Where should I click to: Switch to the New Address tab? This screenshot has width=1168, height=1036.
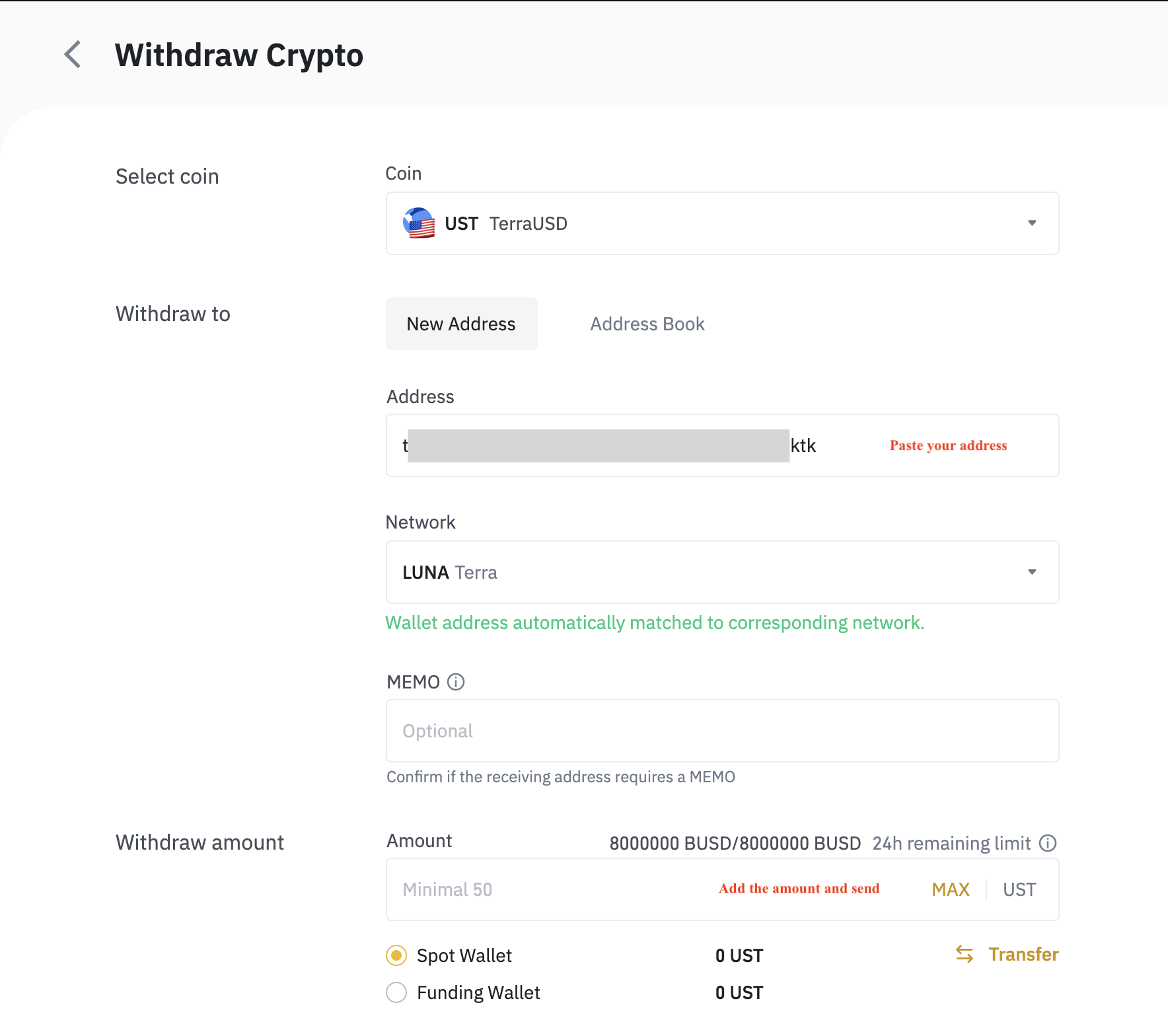(x=461, y=324)
